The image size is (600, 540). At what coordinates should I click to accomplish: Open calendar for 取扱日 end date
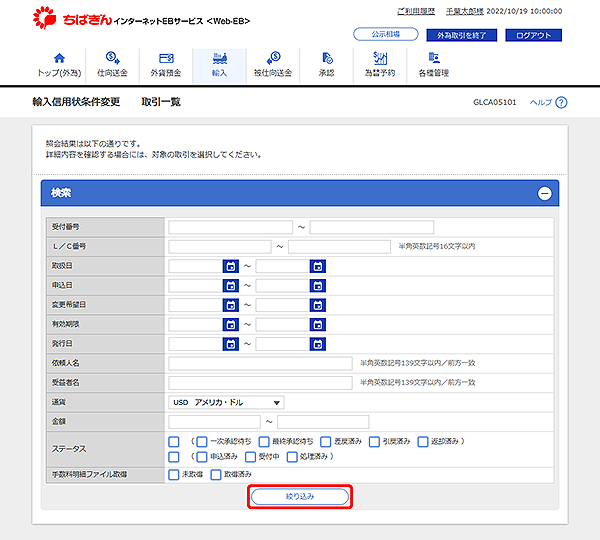coord(318,266)
